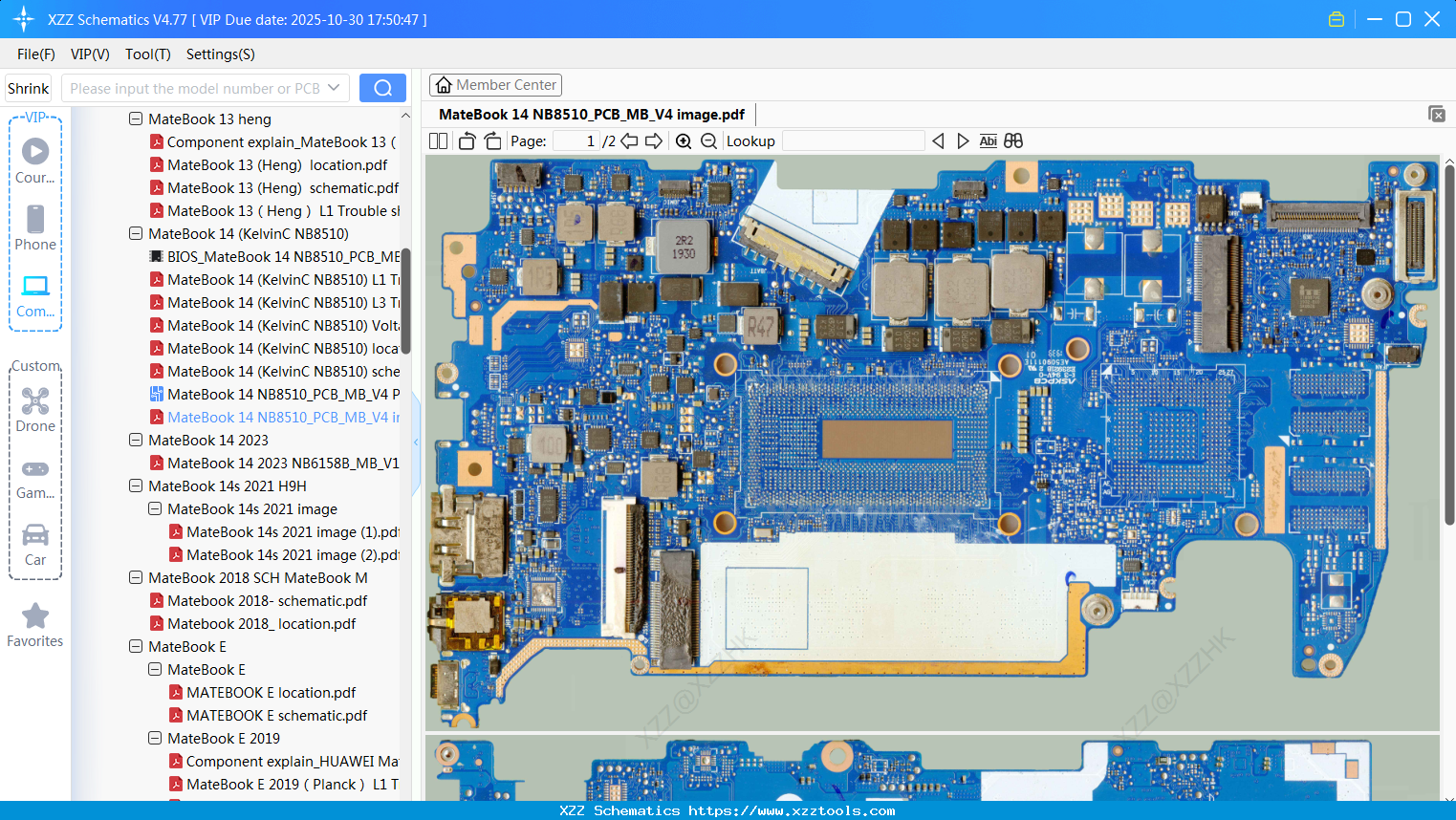Screen dimensions: 1456x820
Task: Open MateBook 14 NB8510_PCB_MB_V4 P board file
Action: pos(275,395)
